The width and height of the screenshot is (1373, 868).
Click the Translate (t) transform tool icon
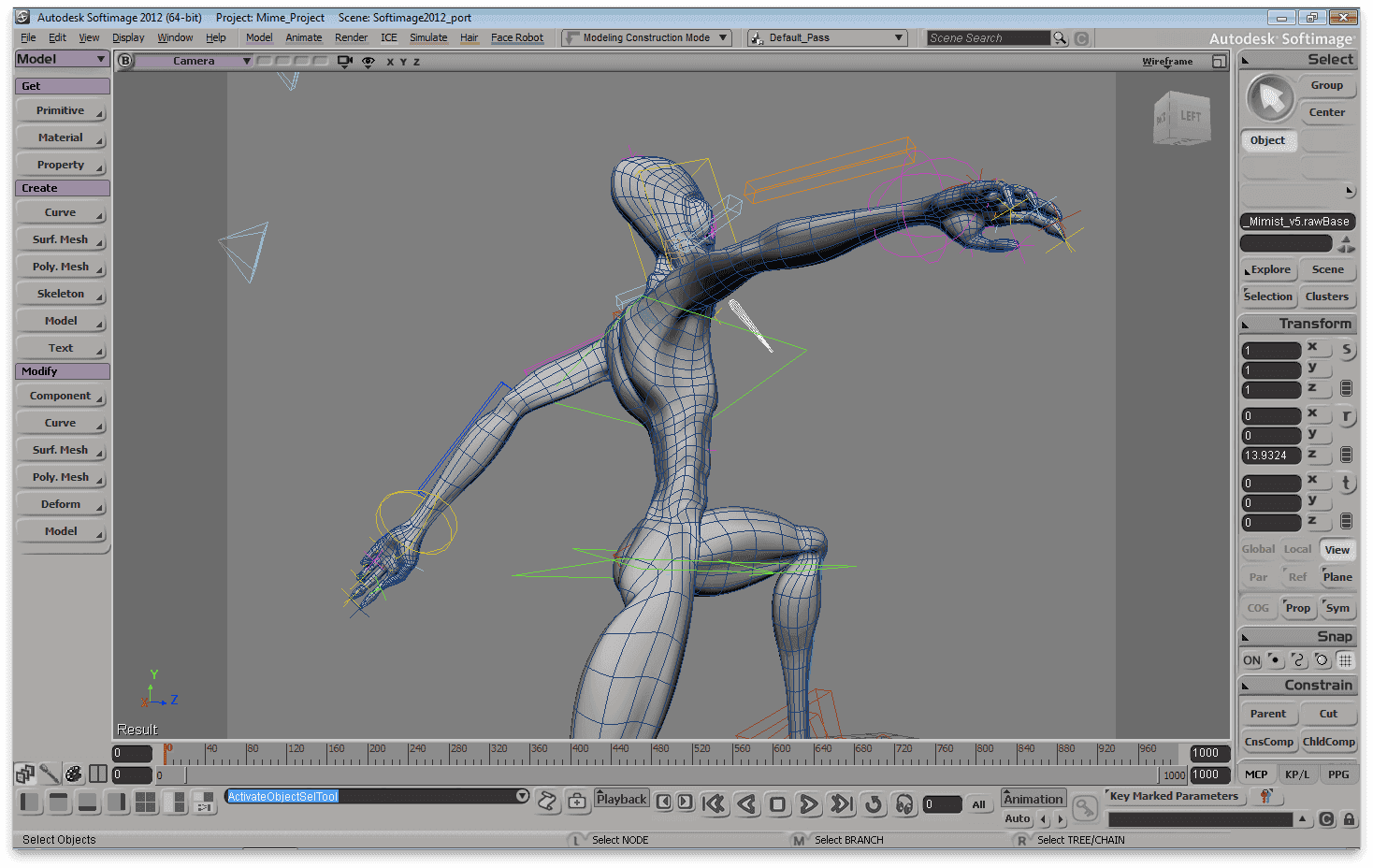point(1346,484)
